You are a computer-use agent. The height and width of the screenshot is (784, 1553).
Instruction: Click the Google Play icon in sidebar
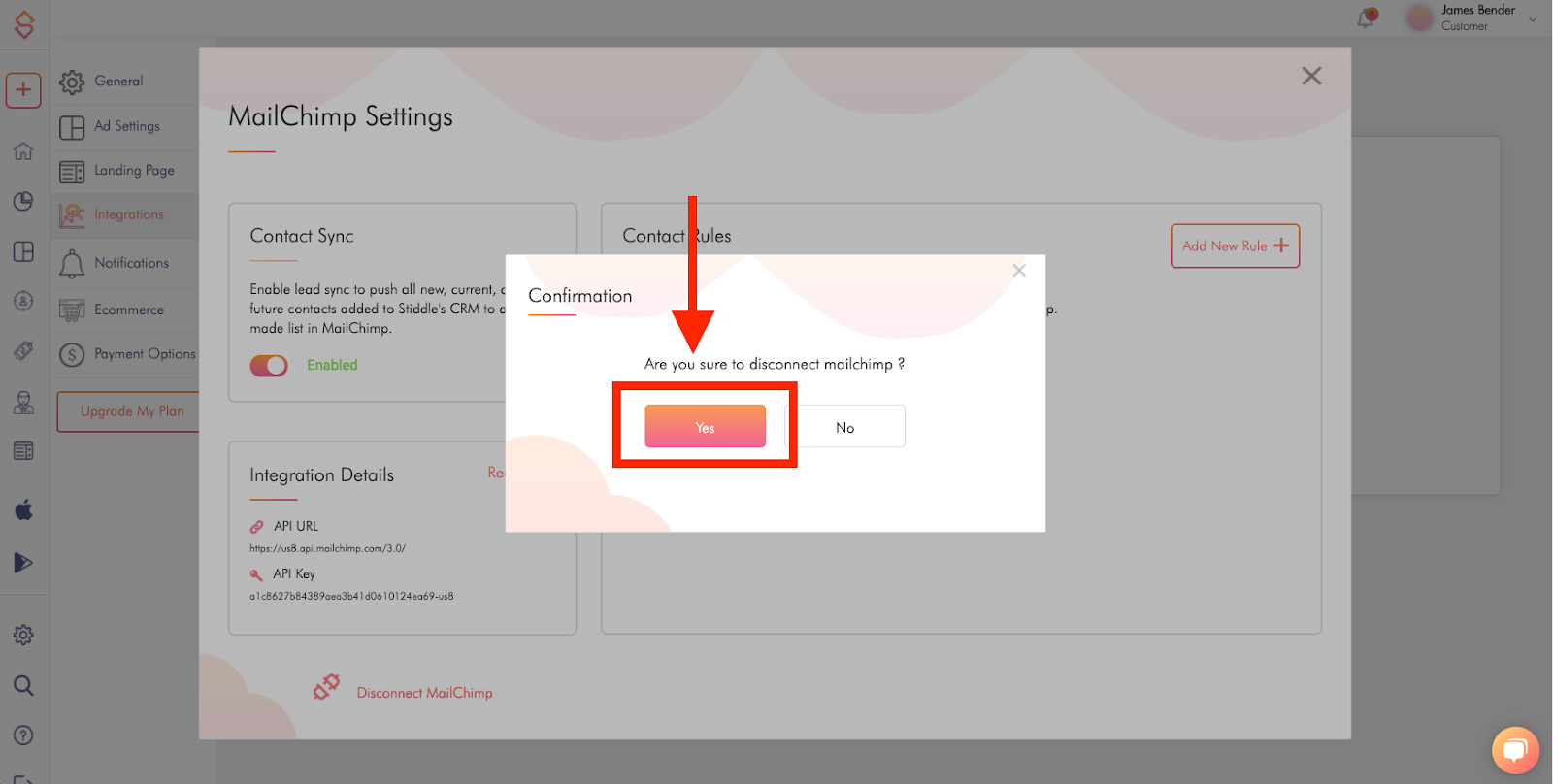click(23, 563)
